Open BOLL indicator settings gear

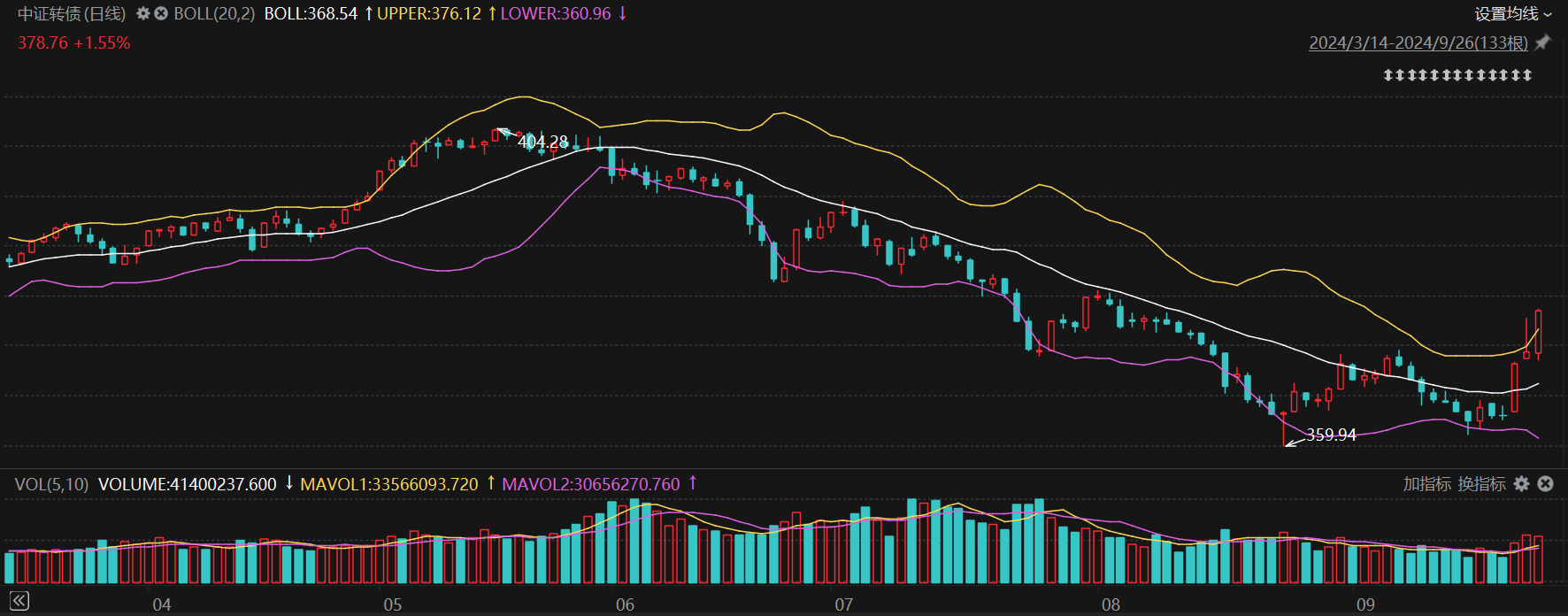tap(143, 14)
